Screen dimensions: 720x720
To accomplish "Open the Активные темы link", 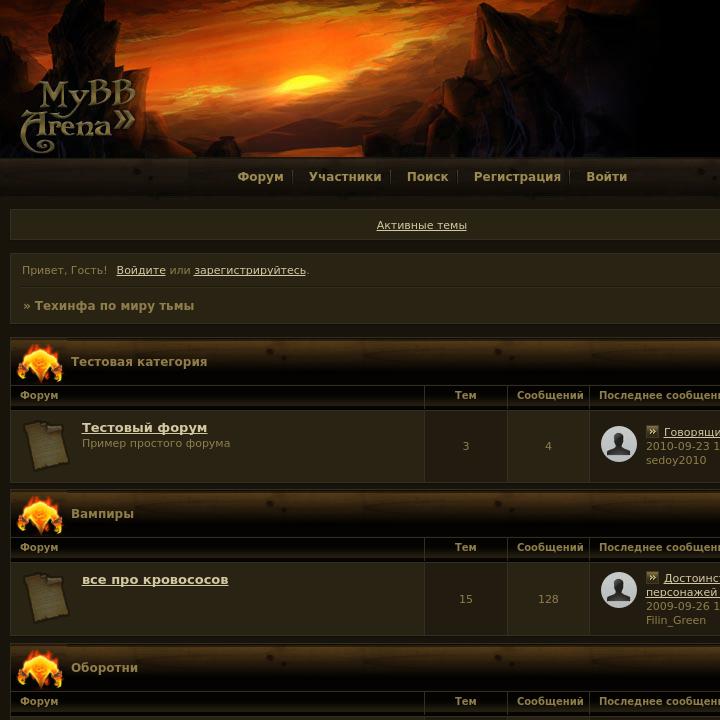I will pyautogui.click(x=422, y=225).
